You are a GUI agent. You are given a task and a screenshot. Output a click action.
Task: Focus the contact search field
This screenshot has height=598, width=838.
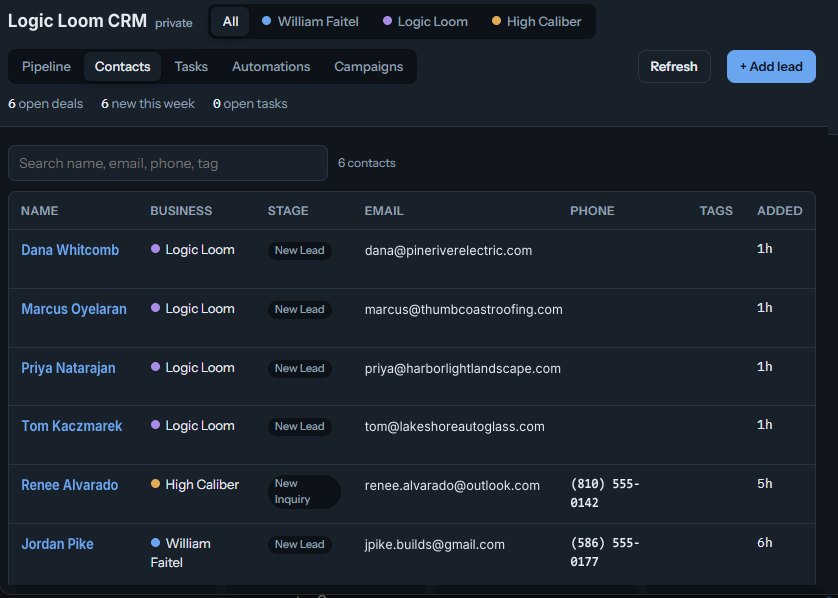[x=168, y=163]
